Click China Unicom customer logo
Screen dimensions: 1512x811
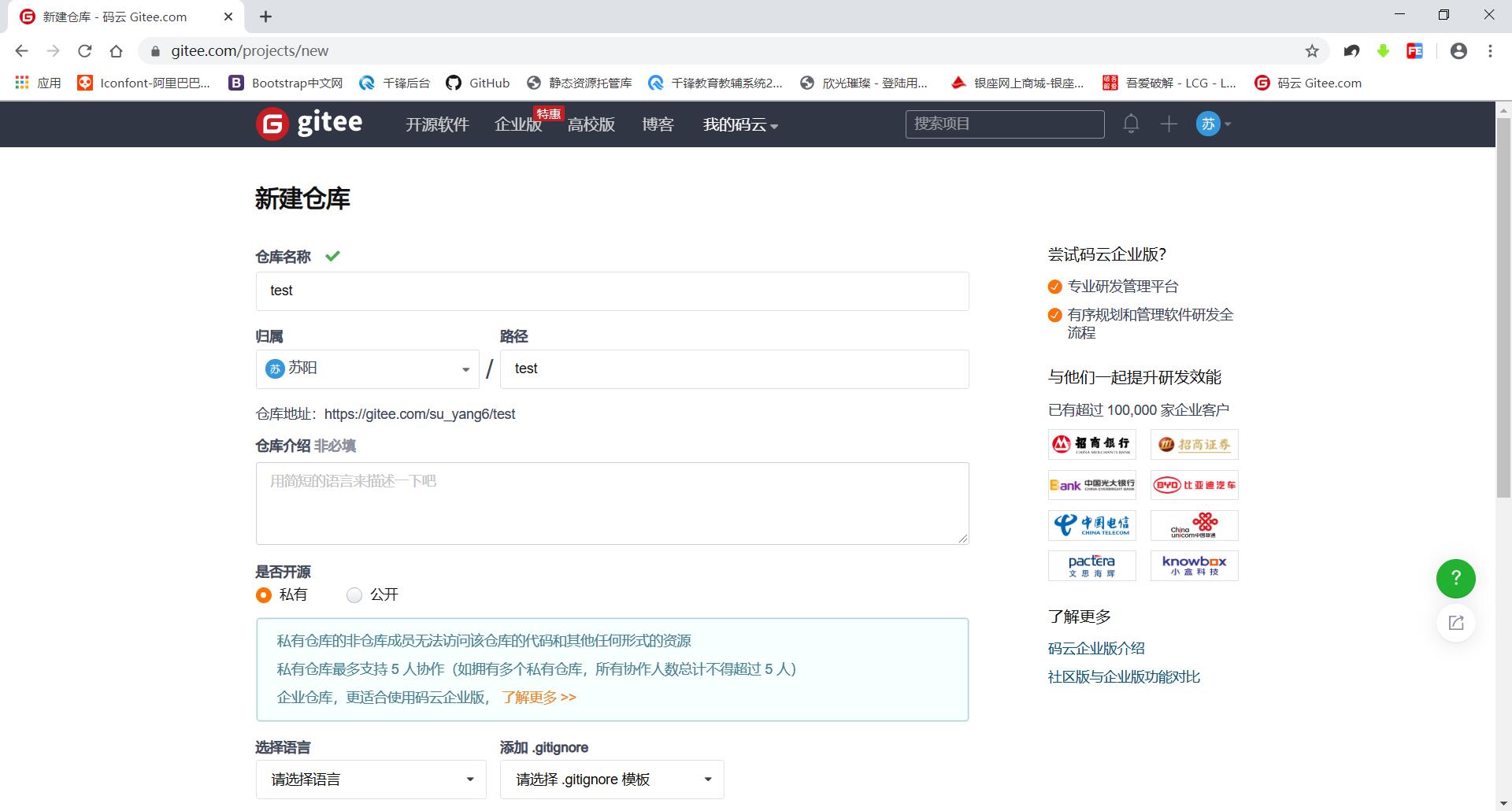coord(1194,525)
